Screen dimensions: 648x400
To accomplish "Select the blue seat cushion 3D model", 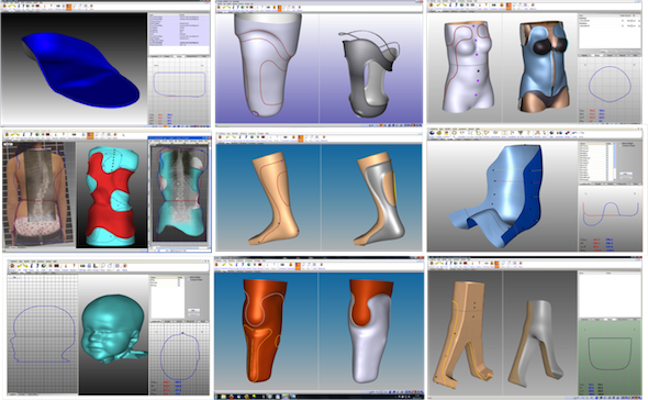I will point(496,196).
